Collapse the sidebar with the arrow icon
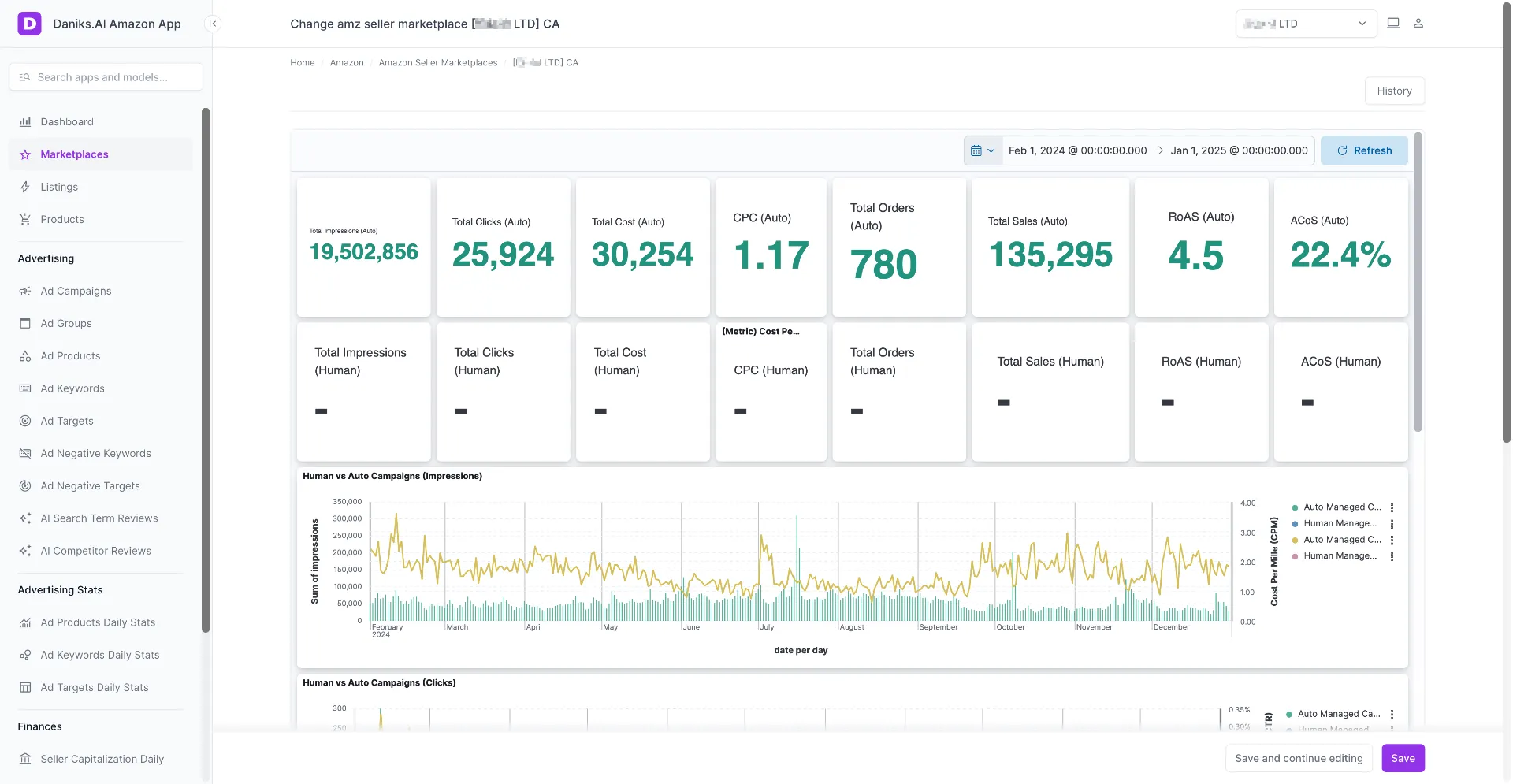Viewport: 1513px width, 784px height. [x=212, y=24]
